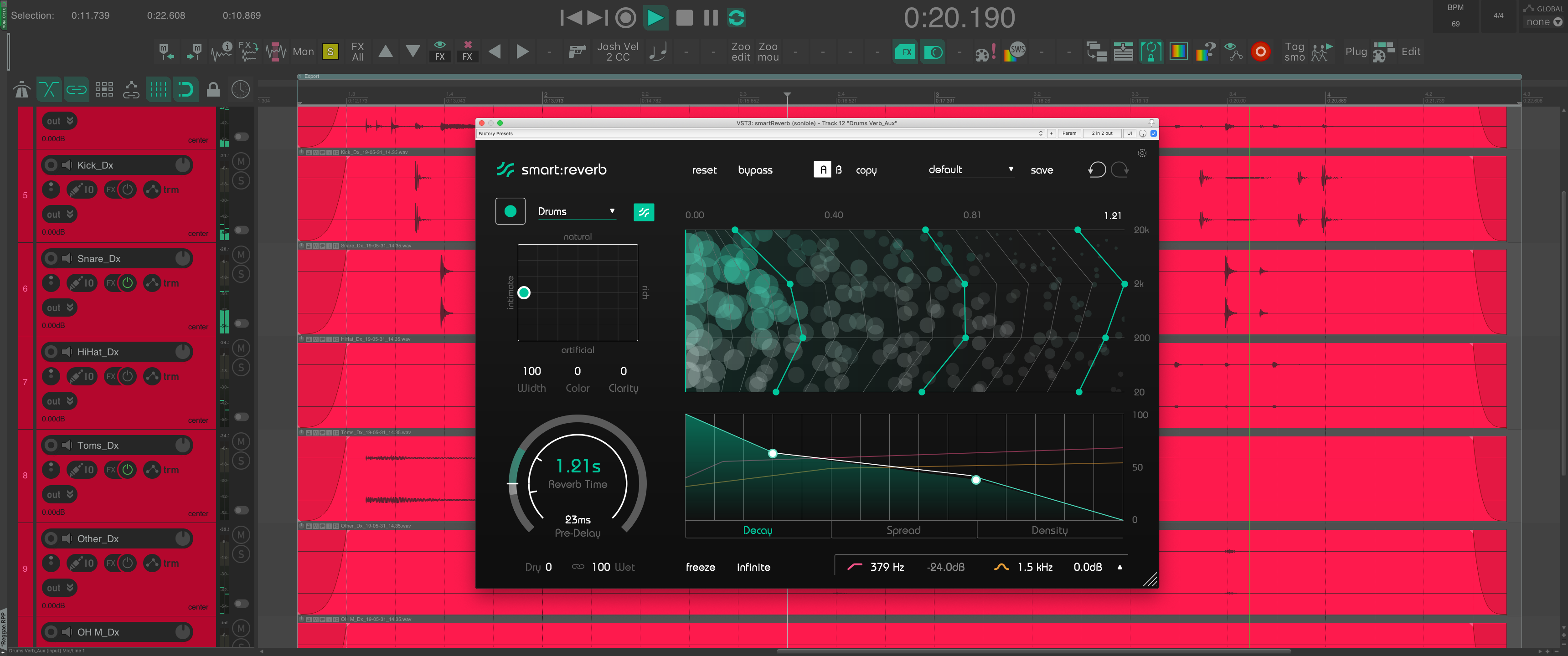The width and height of the screenshot is (1568, 656).
Task: Switch to the Spread tab
Action: coord(903,530)
